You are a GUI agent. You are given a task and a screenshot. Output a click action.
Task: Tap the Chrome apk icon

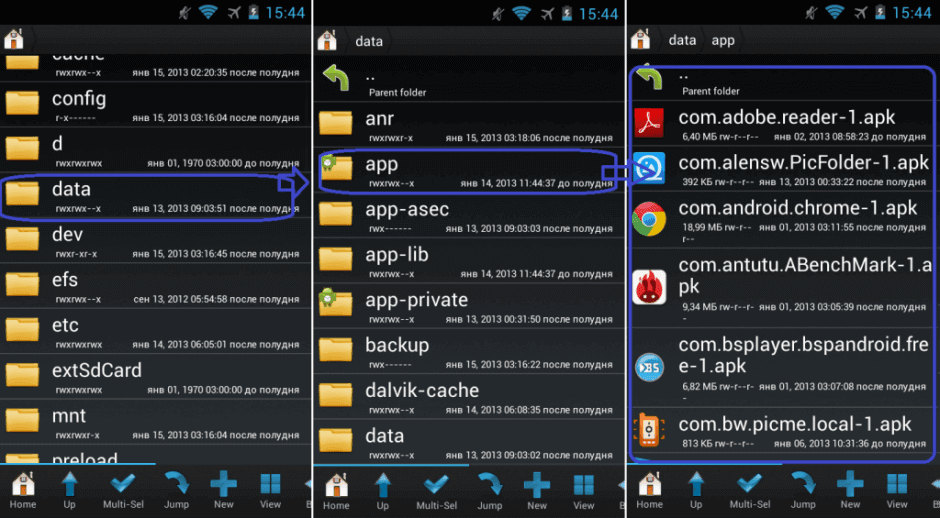650,218
